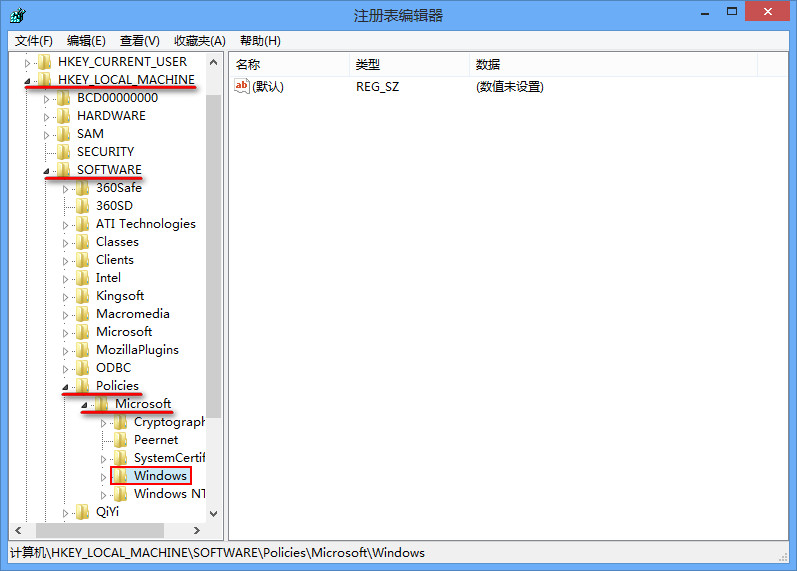Sort by the 名称 column header
This screenshot has height=571, width=797.
(288, 64)
